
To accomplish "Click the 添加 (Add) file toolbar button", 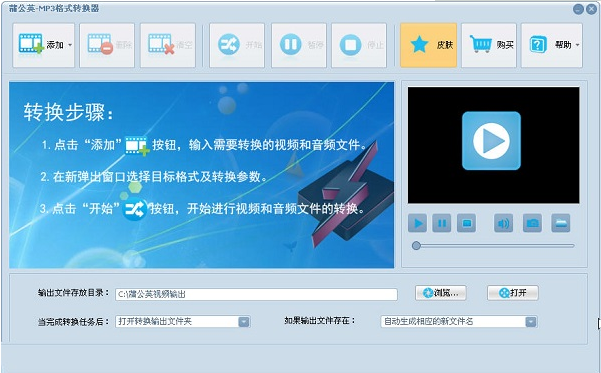I will tap(40, 45).
